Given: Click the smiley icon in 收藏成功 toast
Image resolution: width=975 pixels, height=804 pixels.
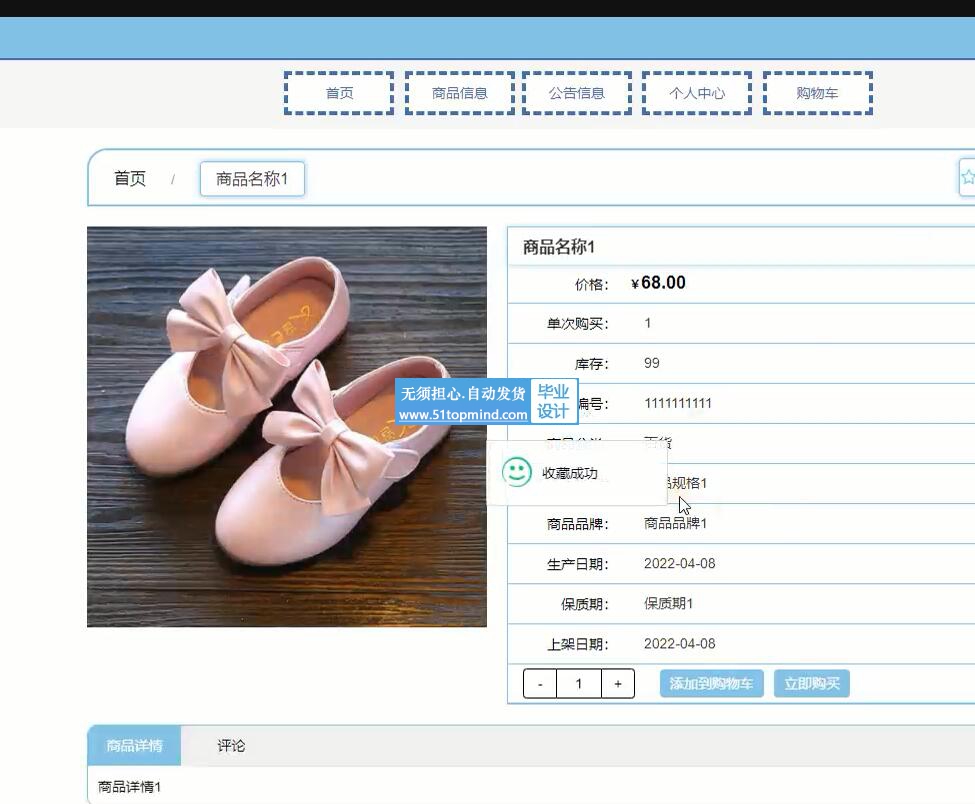Looking at the screenshot, I should click(x=517, y=472).
